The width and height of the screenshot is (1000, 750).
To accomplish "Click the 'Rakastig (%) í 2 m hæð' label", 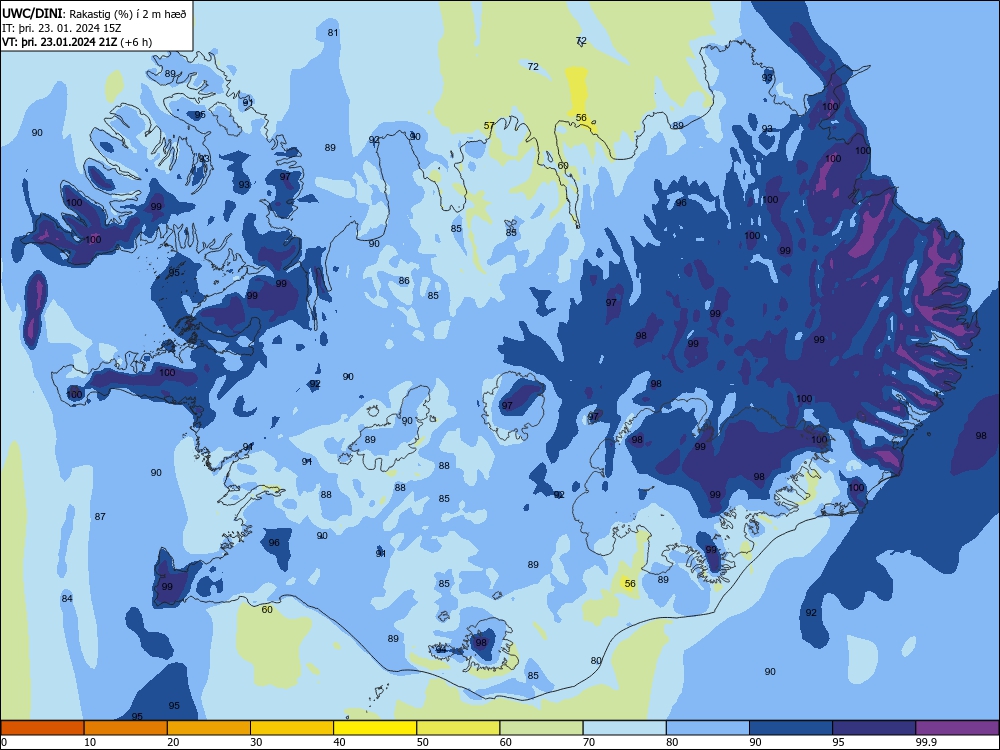I will click(x=128, y=14).
